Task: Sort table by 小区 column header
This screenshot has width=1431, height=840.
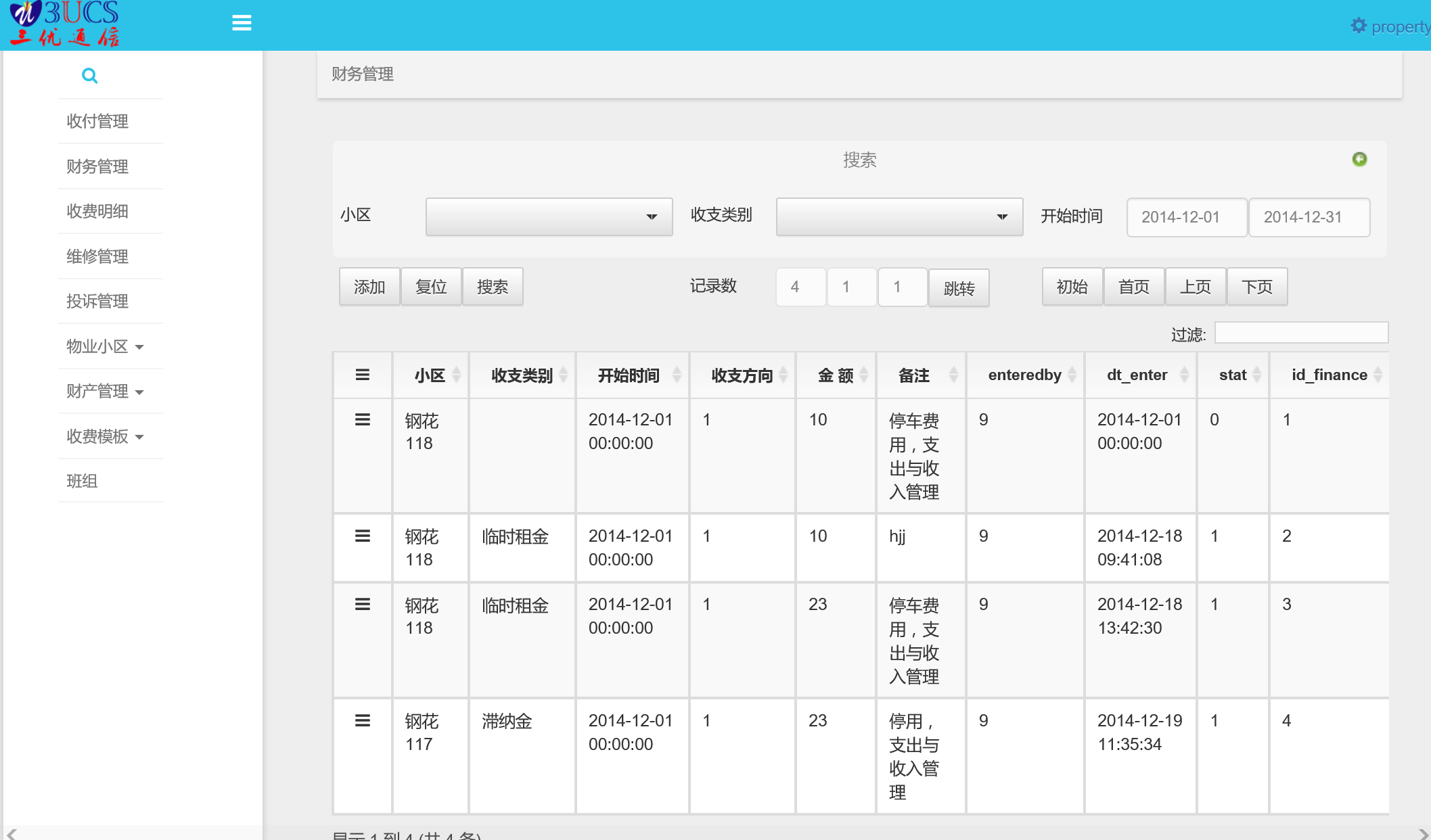Action: click(430, 375)
